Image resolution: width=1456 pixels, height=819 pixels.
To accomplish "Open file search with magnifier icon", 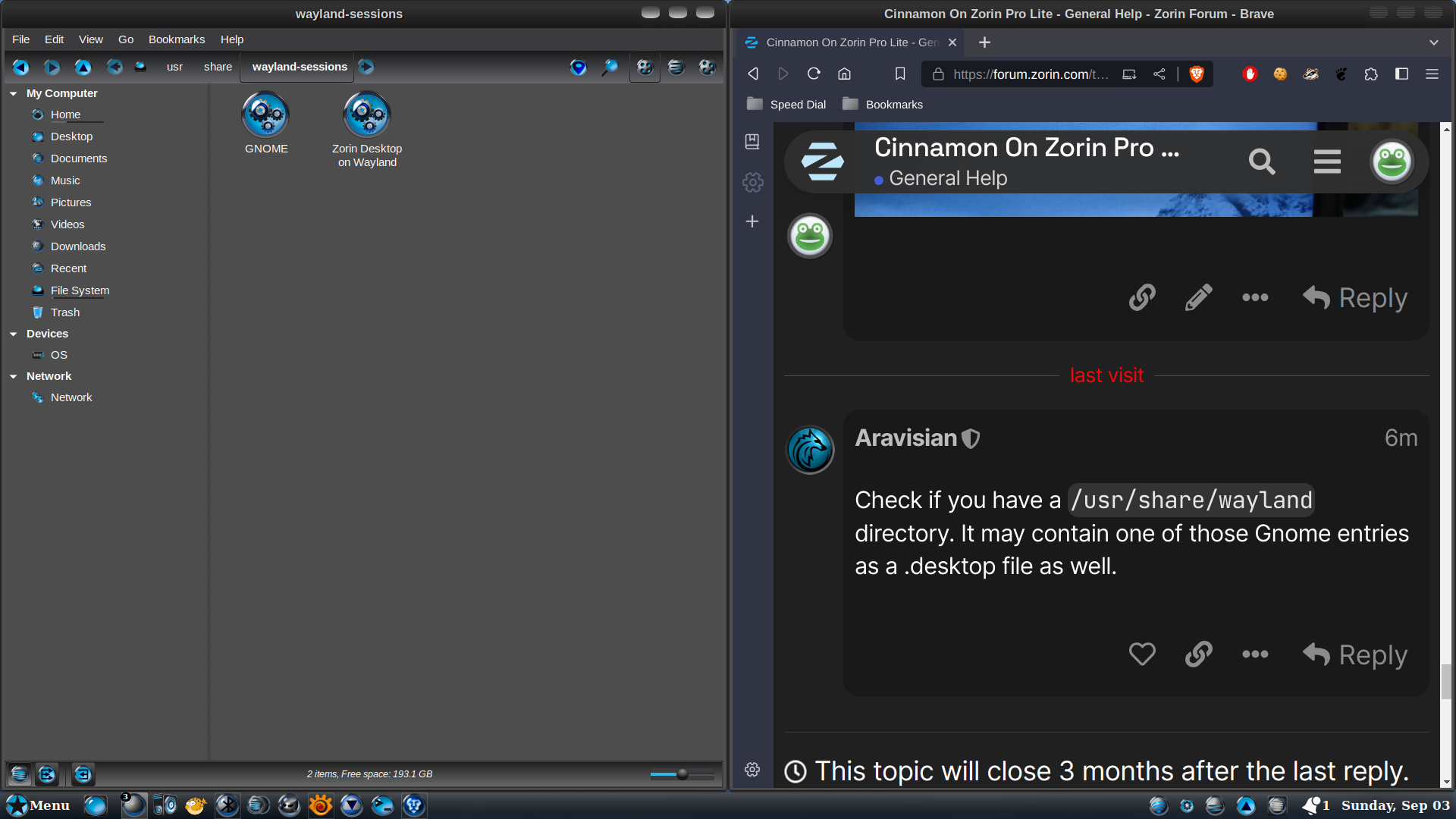I will 610,67.
